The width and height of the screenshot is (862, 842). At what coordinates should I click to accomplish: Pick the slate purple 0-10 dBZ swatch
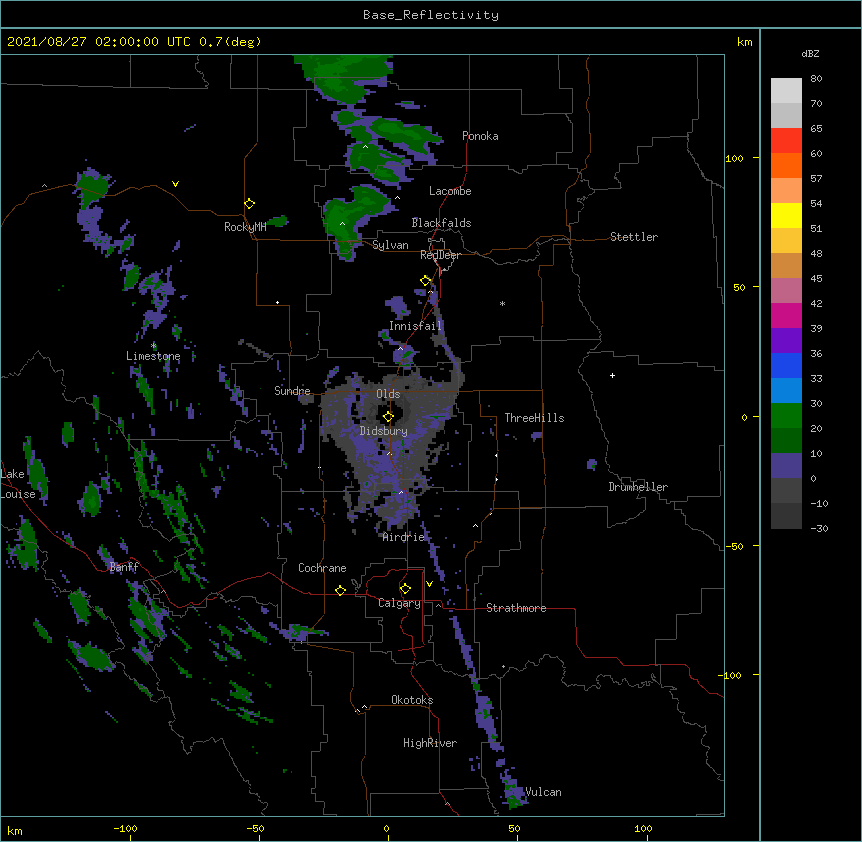pos(786,466)
